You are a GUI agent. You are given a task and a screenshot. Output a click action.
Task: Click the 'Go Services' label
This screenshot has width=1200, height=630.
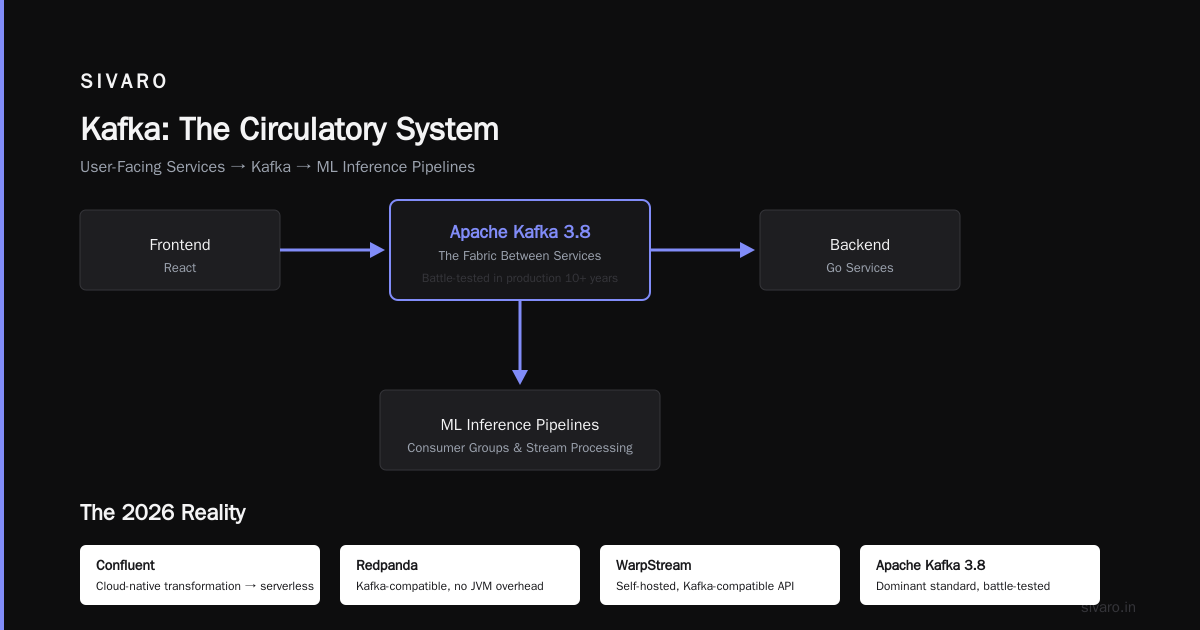click(860, 268)
